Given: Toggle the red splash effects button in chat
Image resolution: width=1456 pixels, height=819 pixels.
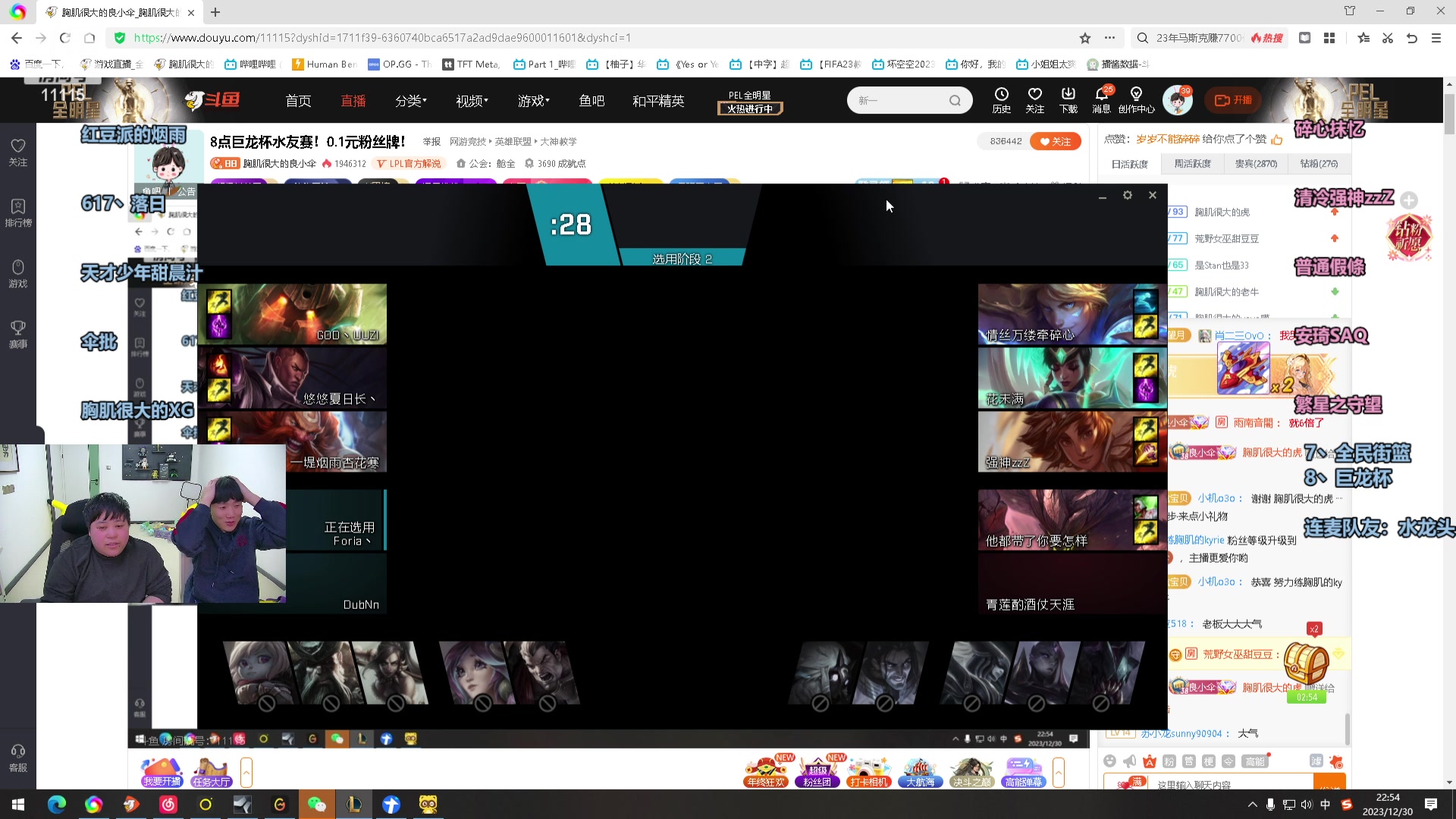Looking at the screenshot, I should point(1336,761).
